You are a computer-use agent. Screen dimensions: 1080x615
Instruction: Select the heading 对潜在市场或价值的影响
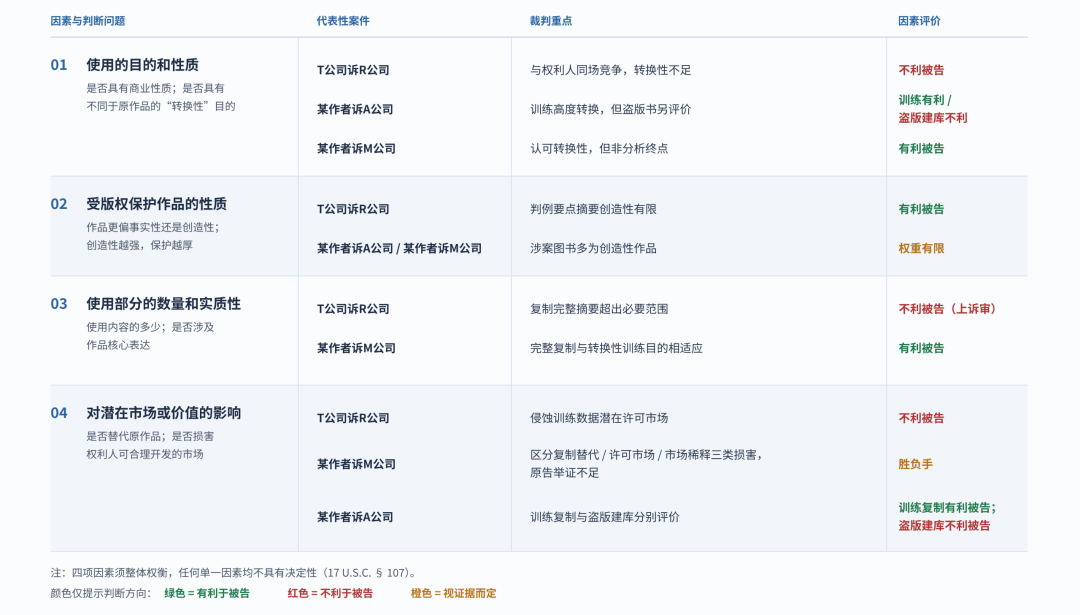(x=163, y=413)
